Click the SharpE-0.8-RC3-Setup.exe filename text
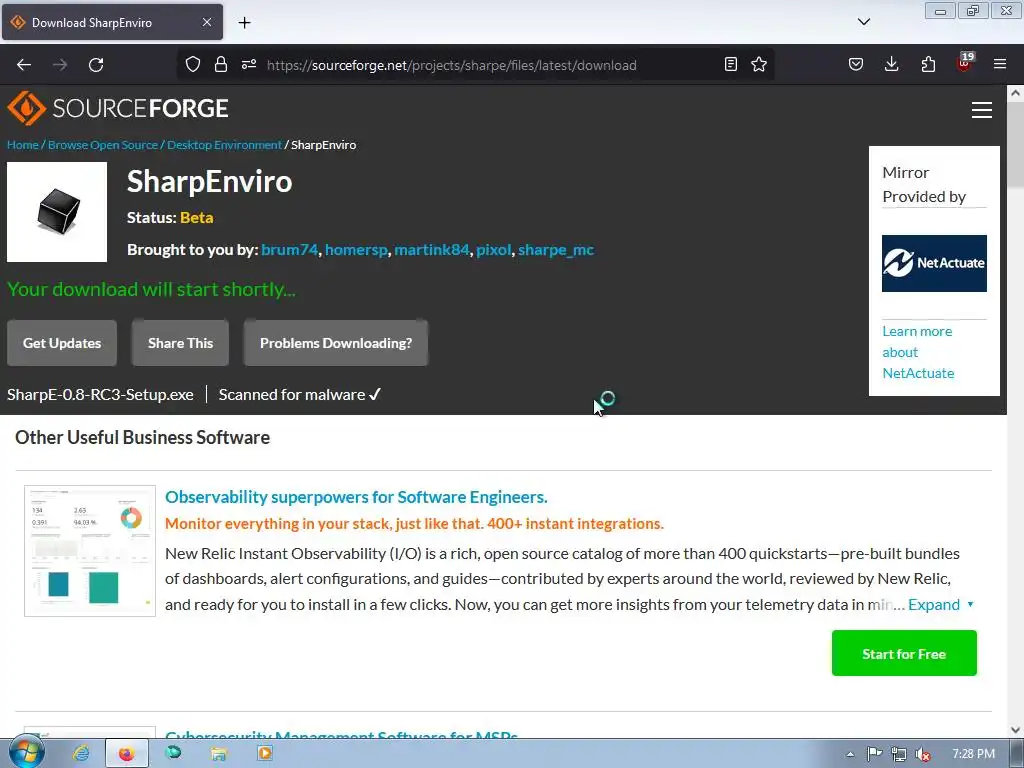 pos(100,394)
